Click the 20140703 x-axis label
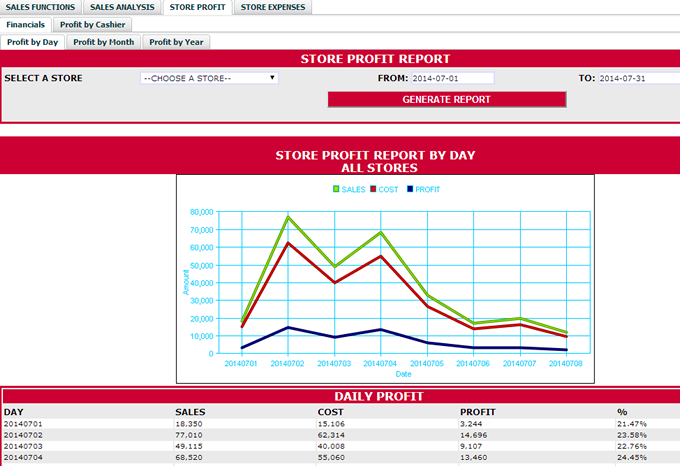The width and height of the screenshot is (680, 466). [x=334, y=364]
